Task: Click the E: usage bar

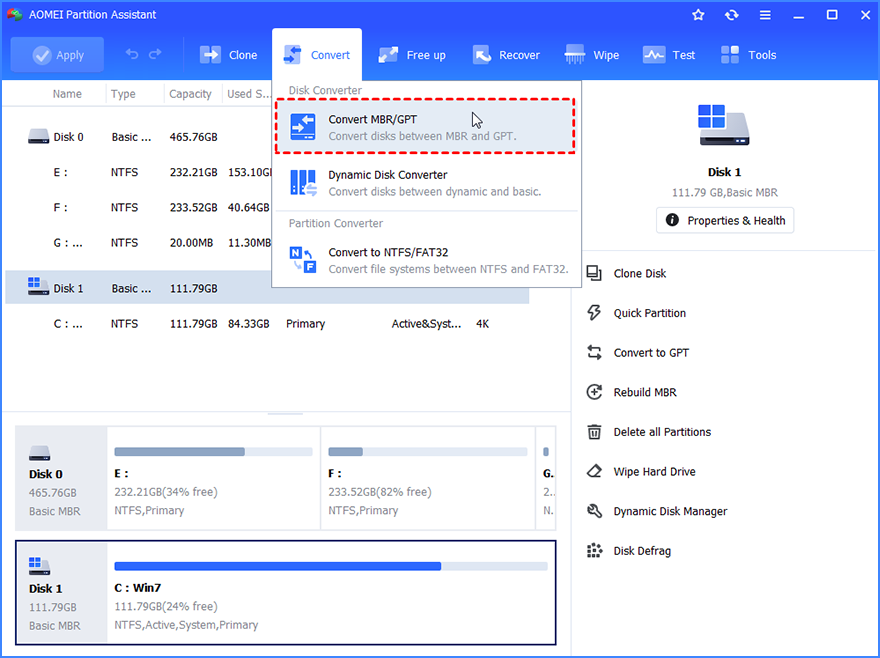Action: (213, 451)
